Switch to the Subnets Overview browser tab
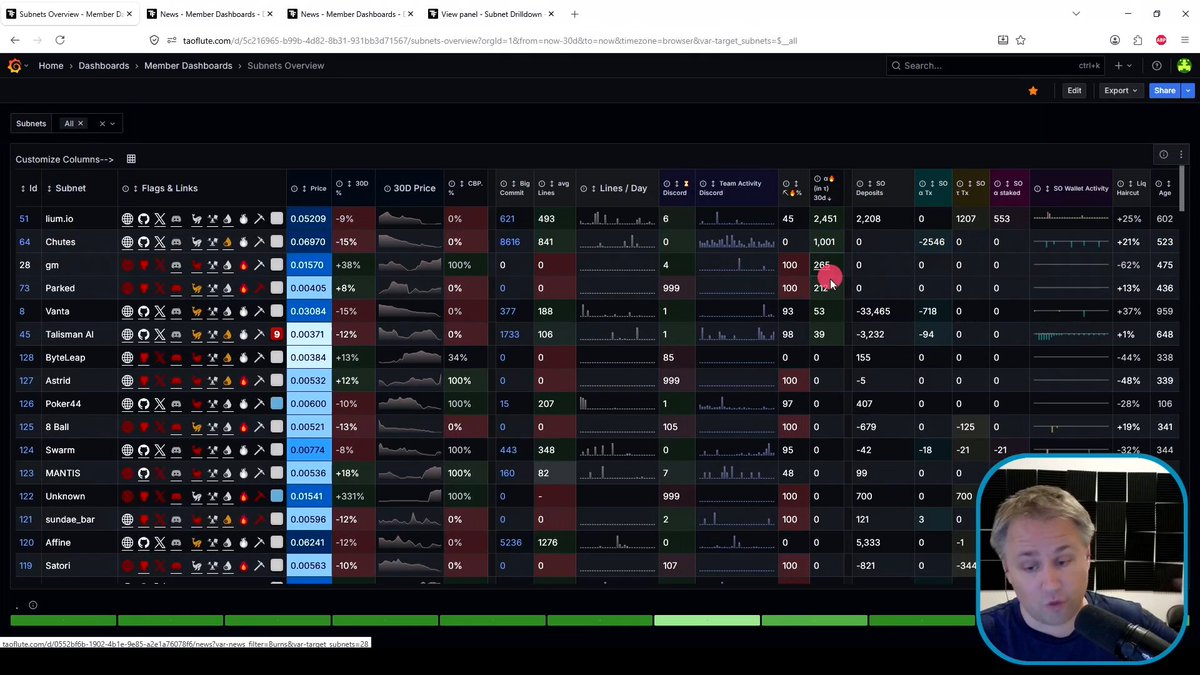This screenshot has width=1200, height=675. [x=69, y=14]
